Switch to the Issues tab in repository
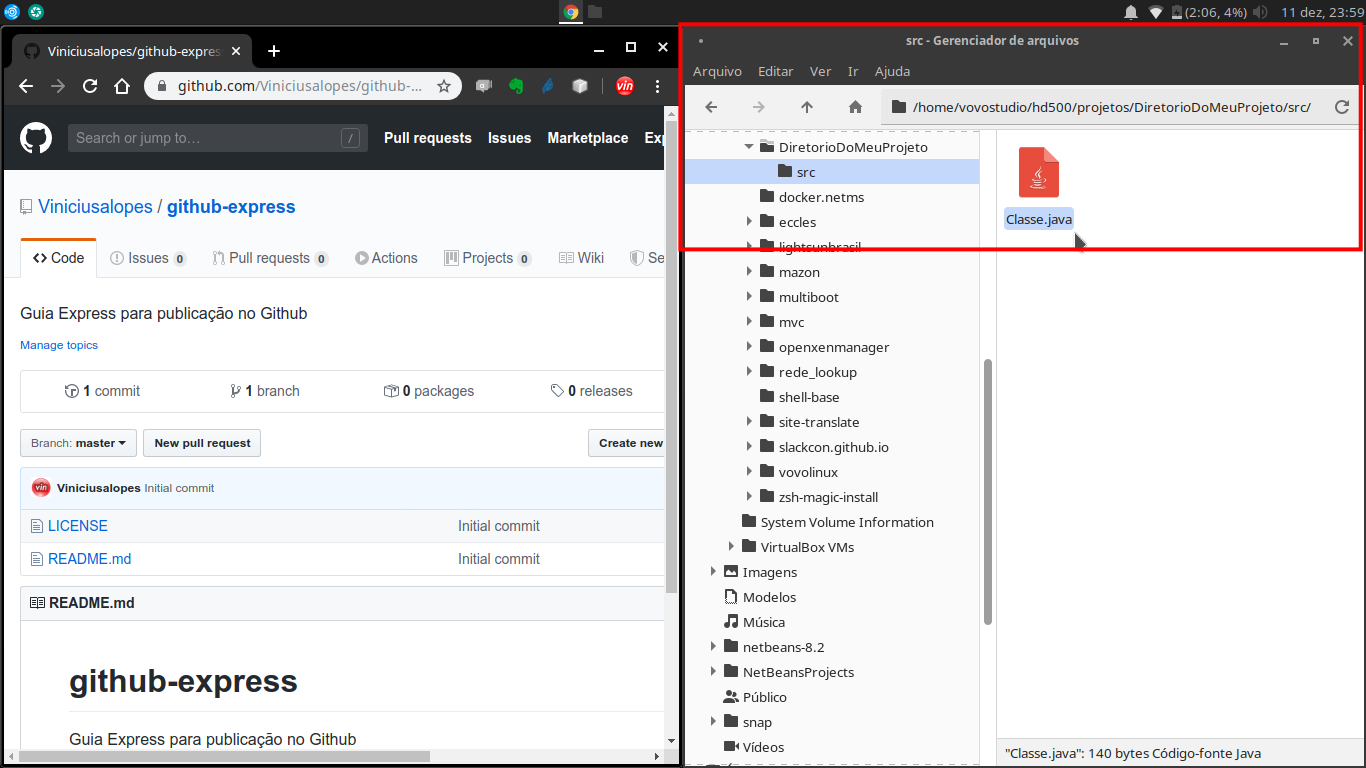Viewport: 1366px width, 768px height. [x=148, y=258]
